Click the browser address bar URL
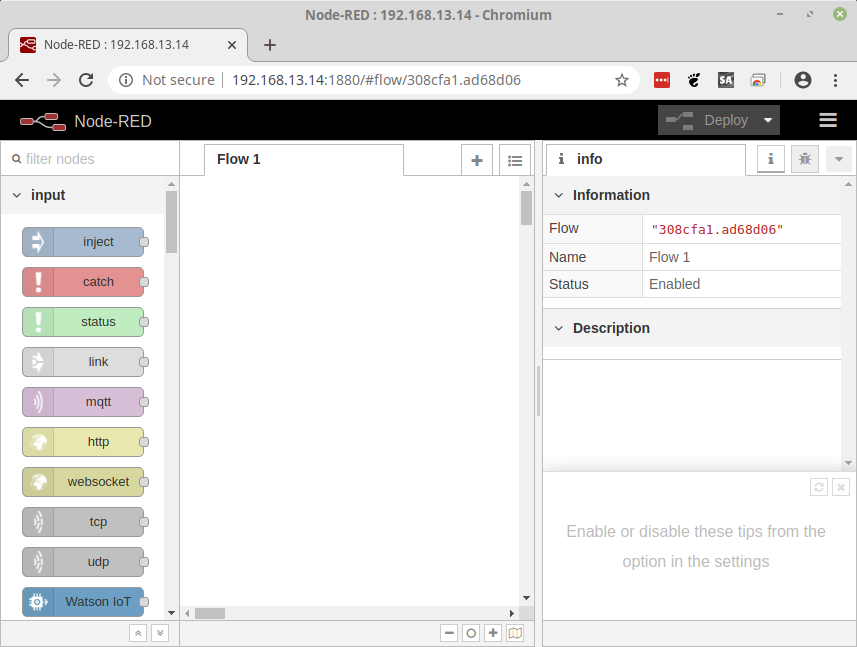 (x=376, y=80)
